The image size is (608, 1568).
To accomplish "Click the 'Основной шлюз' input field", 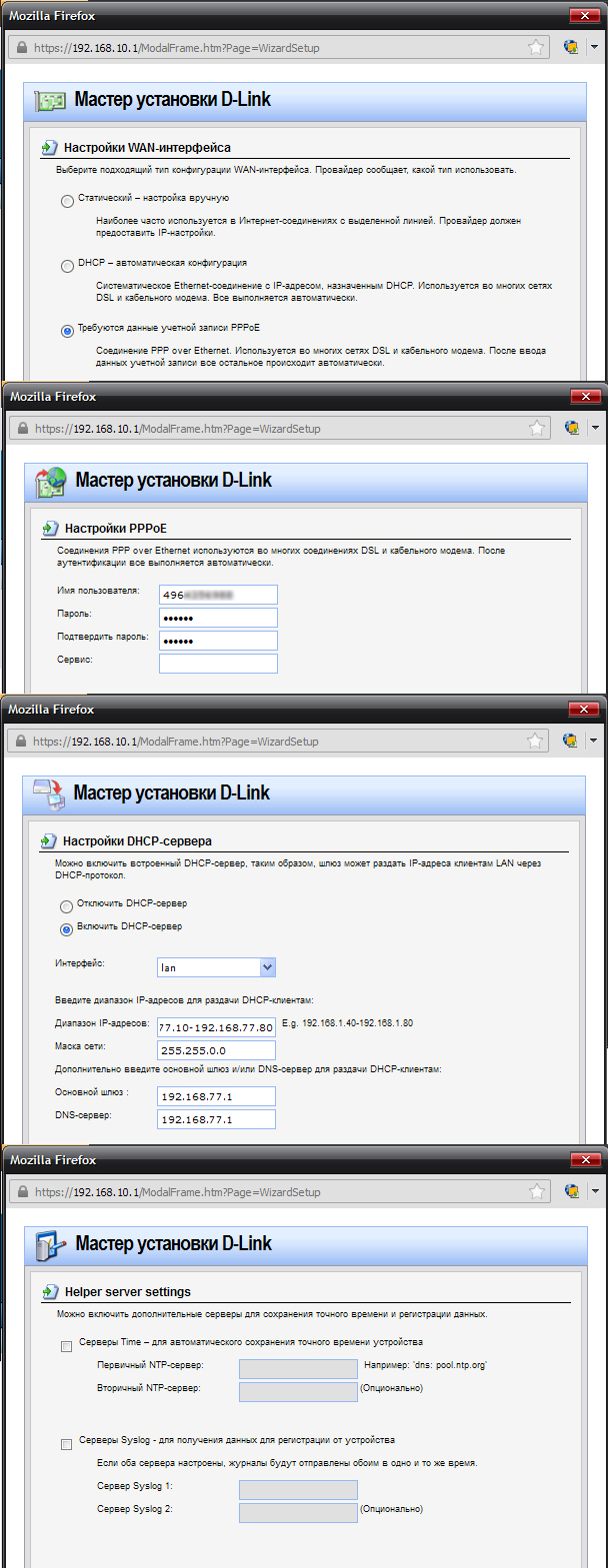I will point(216,1096).
